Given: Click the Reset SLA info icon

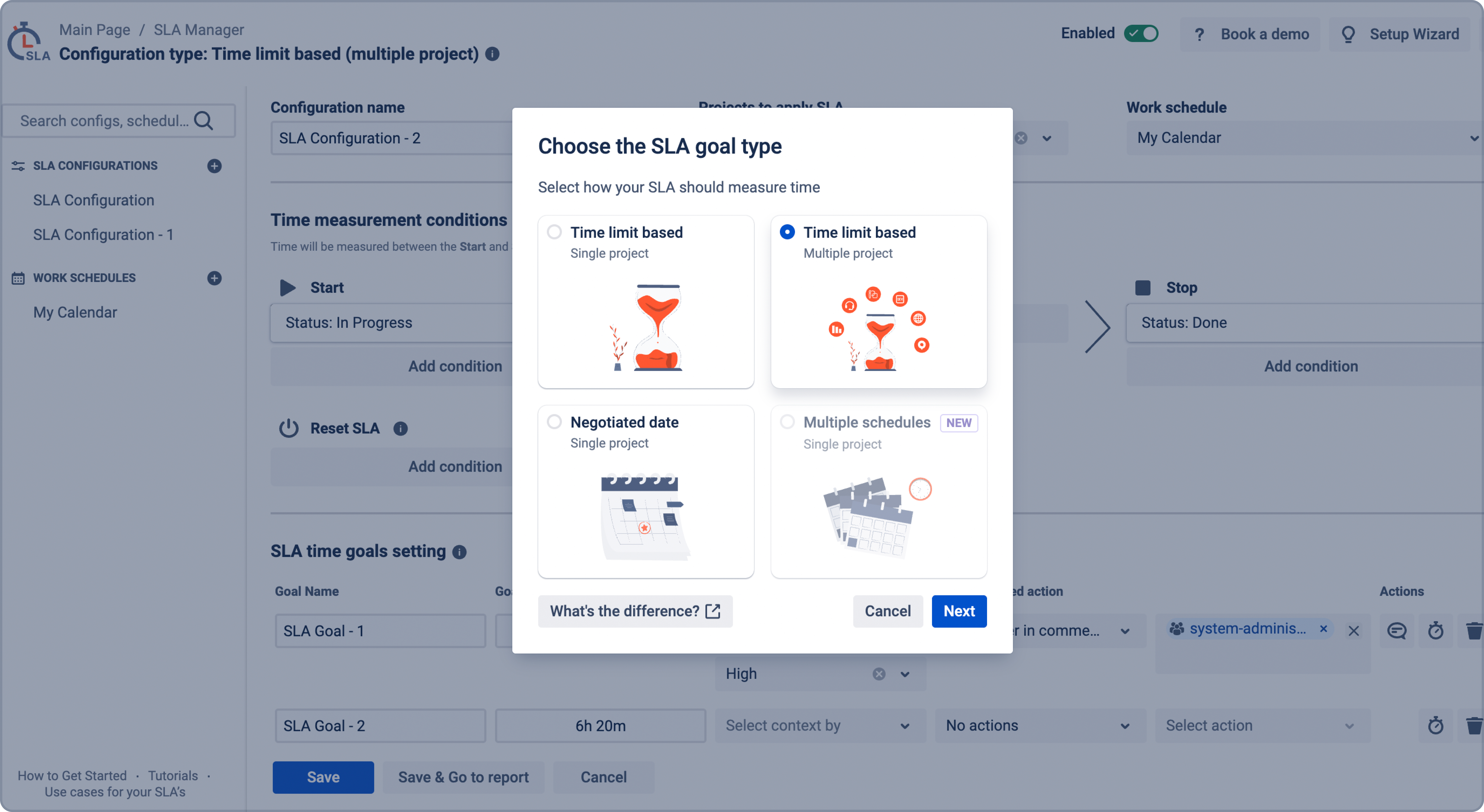Looking at the screenshot, I should [x=400, y=428].
